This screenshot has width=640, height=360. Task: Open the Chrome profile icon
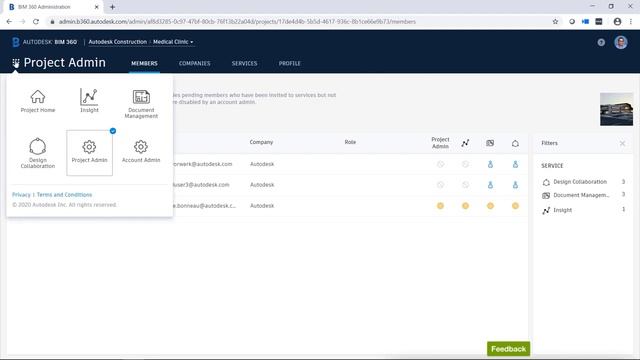(617, 22)
